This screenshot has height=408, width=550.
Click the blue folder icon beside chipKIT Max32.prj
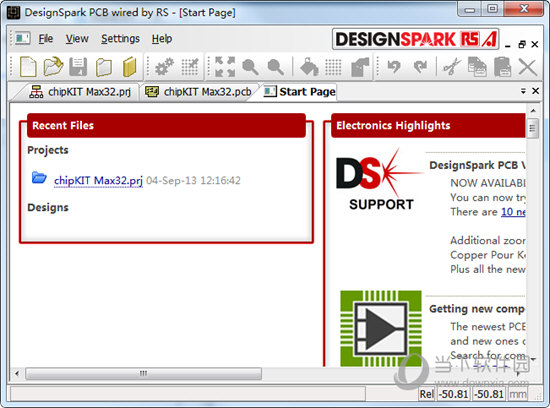click(x=39, y=178)
